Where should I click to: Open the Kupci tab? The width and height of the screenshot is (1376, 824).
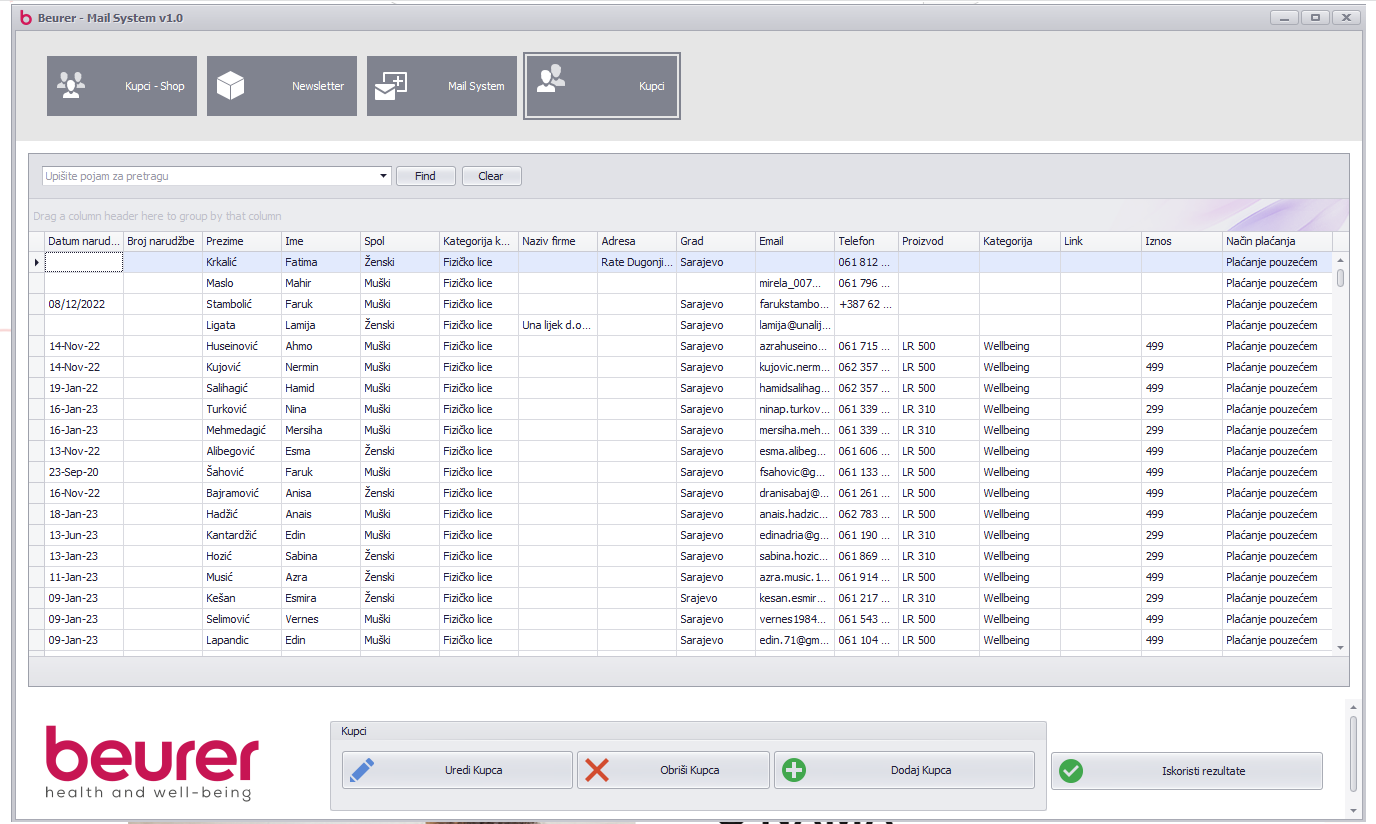pos(601,86)
